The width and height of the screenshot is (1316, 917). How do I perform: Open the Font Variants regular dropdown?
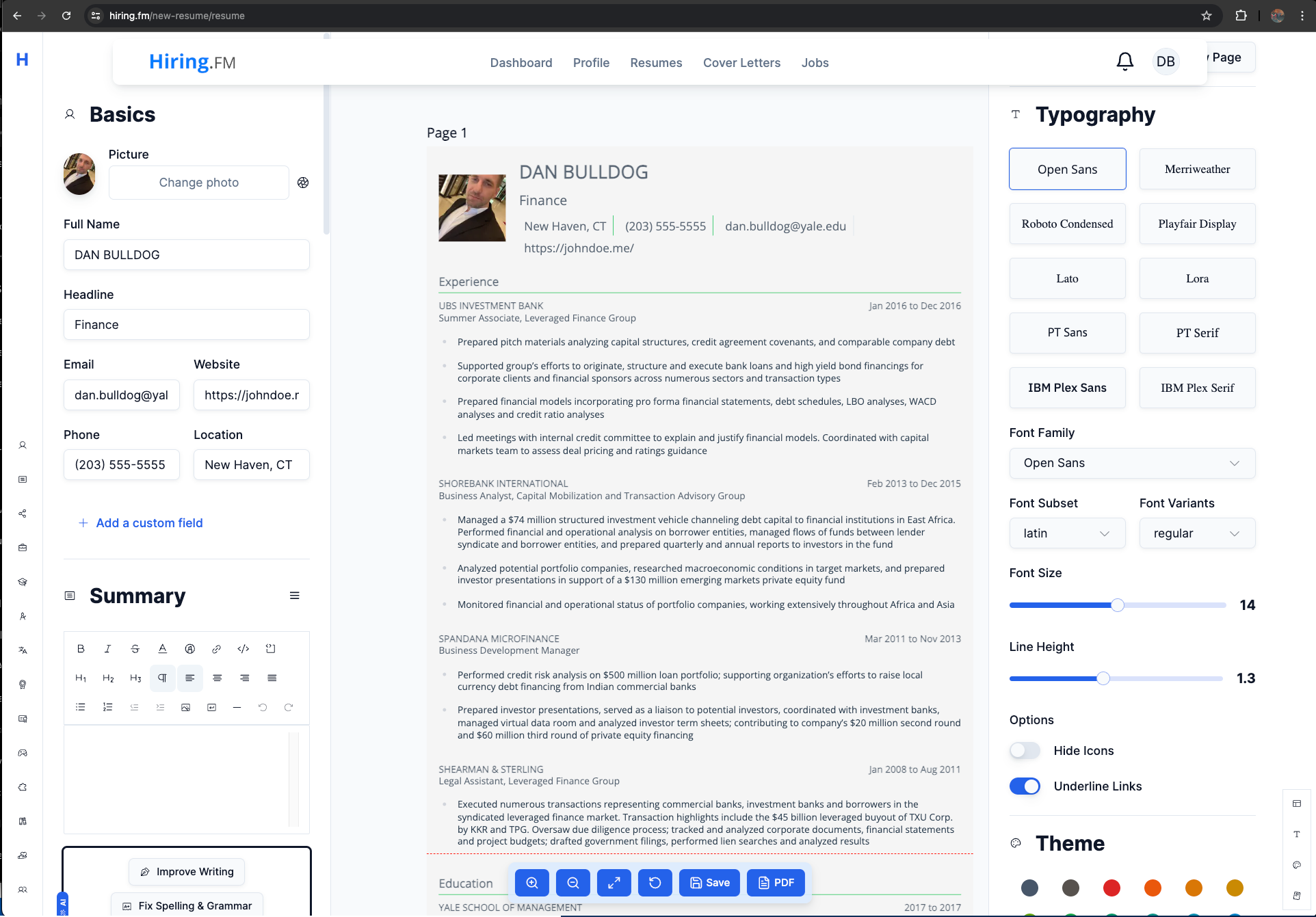(x=1197, y=533)
